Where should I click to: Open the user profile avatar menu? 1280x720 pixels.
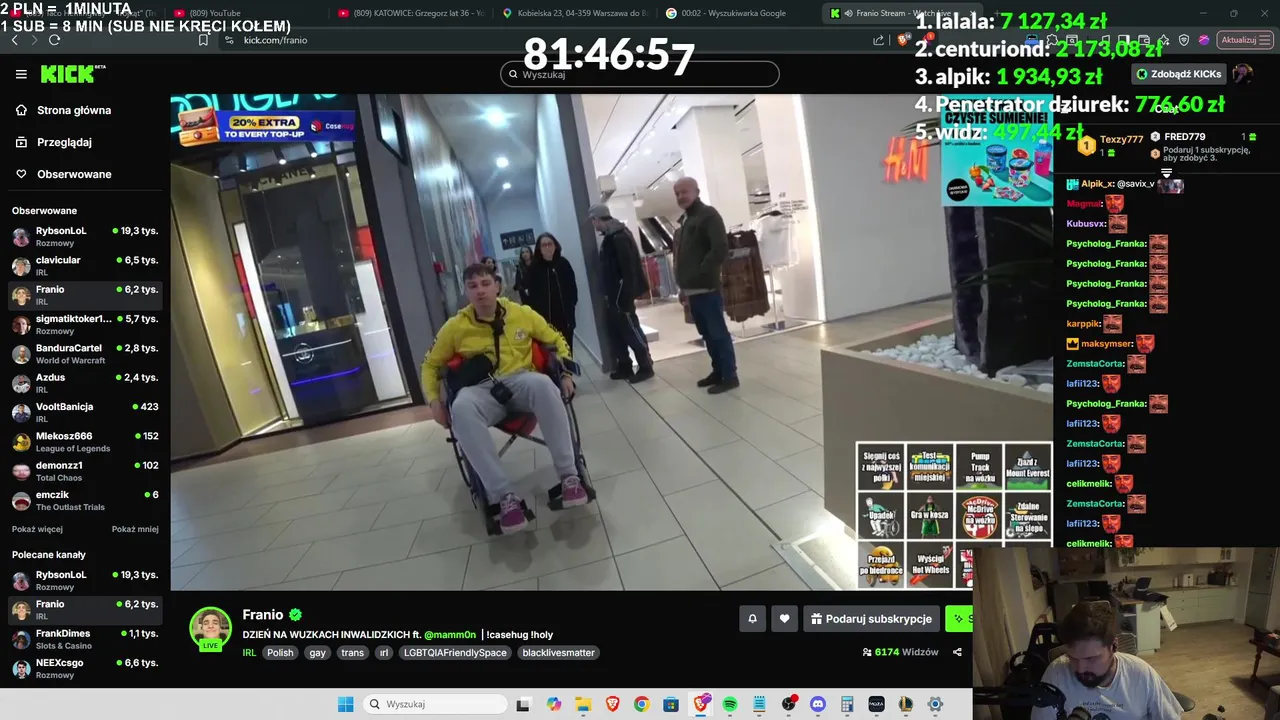1242,74
